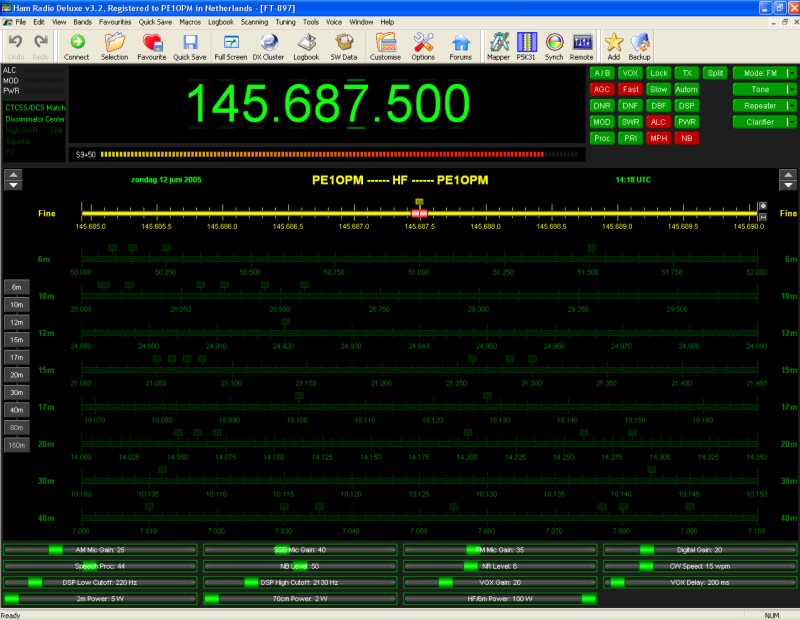Select the 15m band button
Image resolution: width=800 pixels, height=620 pixels.
[17, 340]
